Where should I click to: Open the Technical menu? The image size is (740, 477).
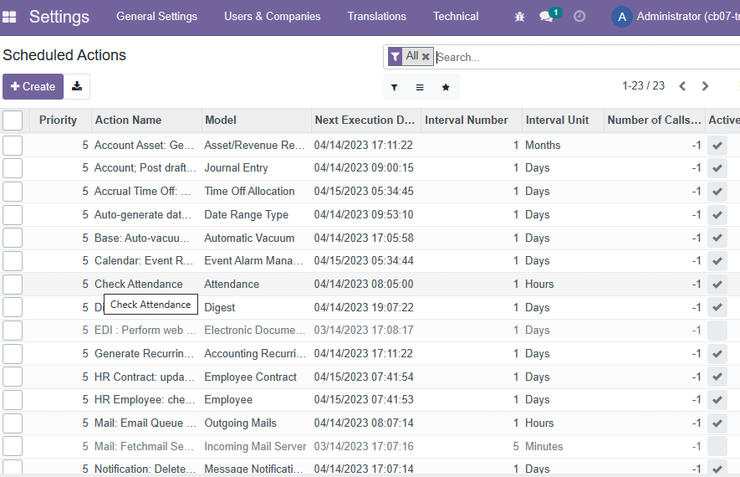(456, 17)
